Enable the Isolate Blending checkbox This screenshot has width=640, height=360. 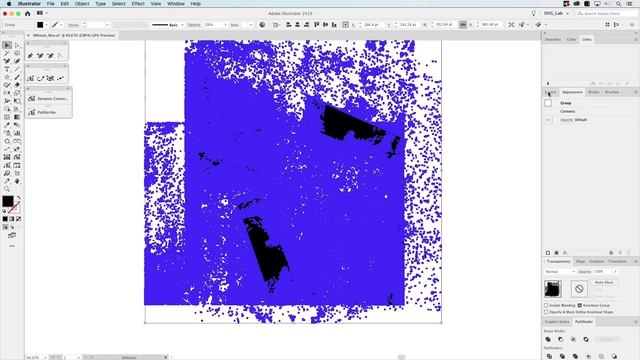click(x=546, y=305)
